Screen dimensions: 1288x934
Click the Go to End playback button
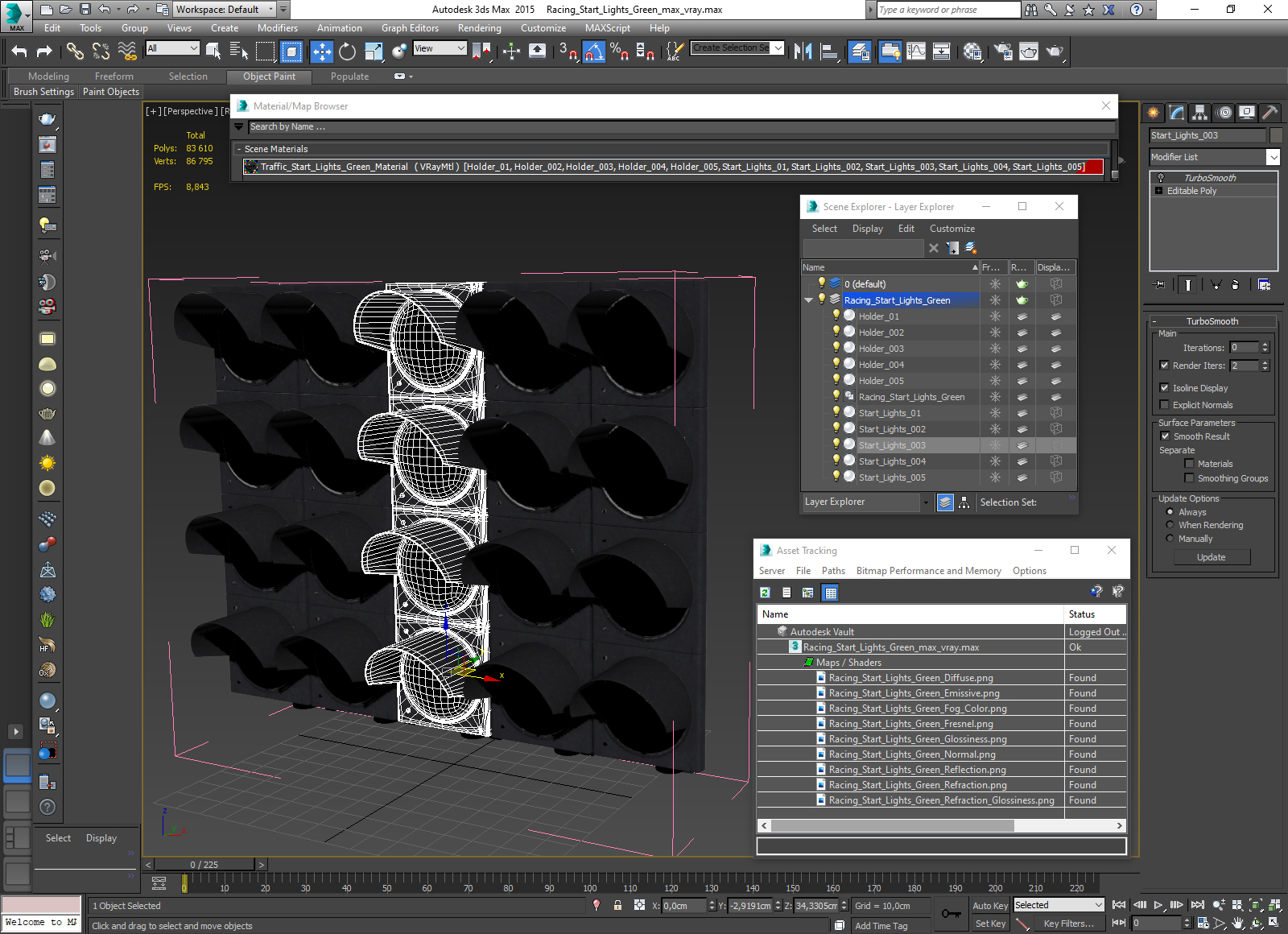(x=1198, y=905)
